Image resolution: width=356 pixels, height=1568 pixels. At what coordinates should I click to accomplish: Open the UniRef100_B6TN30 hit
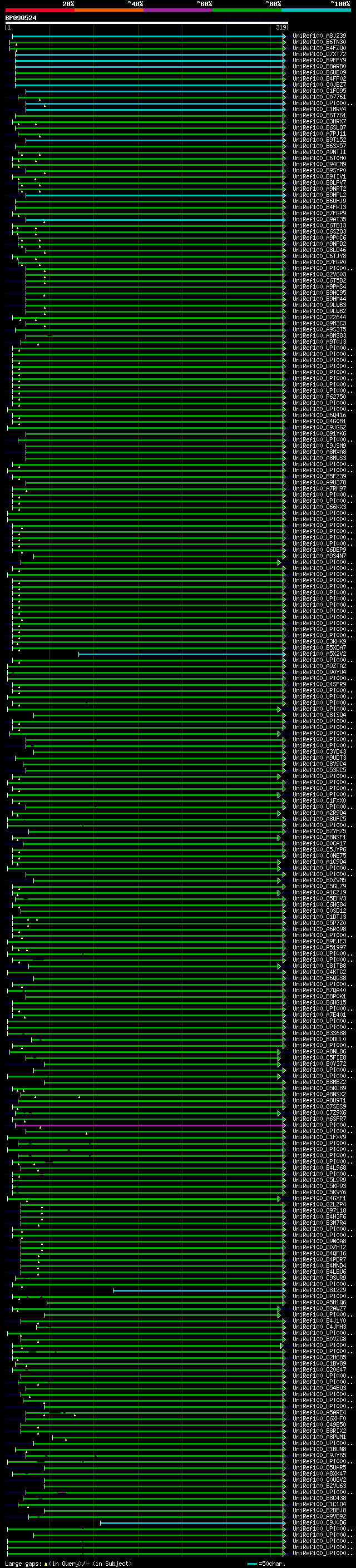(x=319, y=42)
